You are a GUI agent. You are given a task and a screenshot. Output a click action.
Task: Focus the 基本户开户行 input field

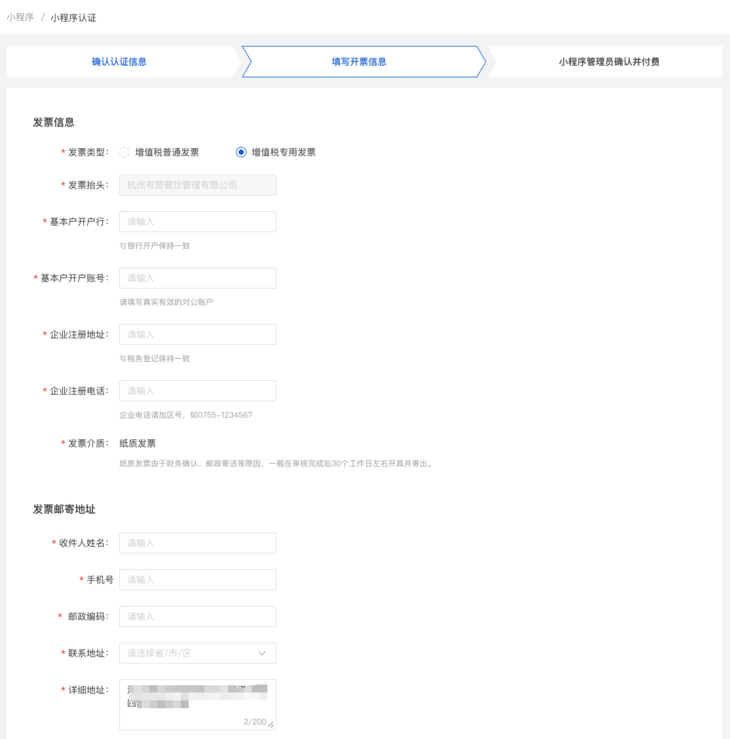click(x=198, y=222)
